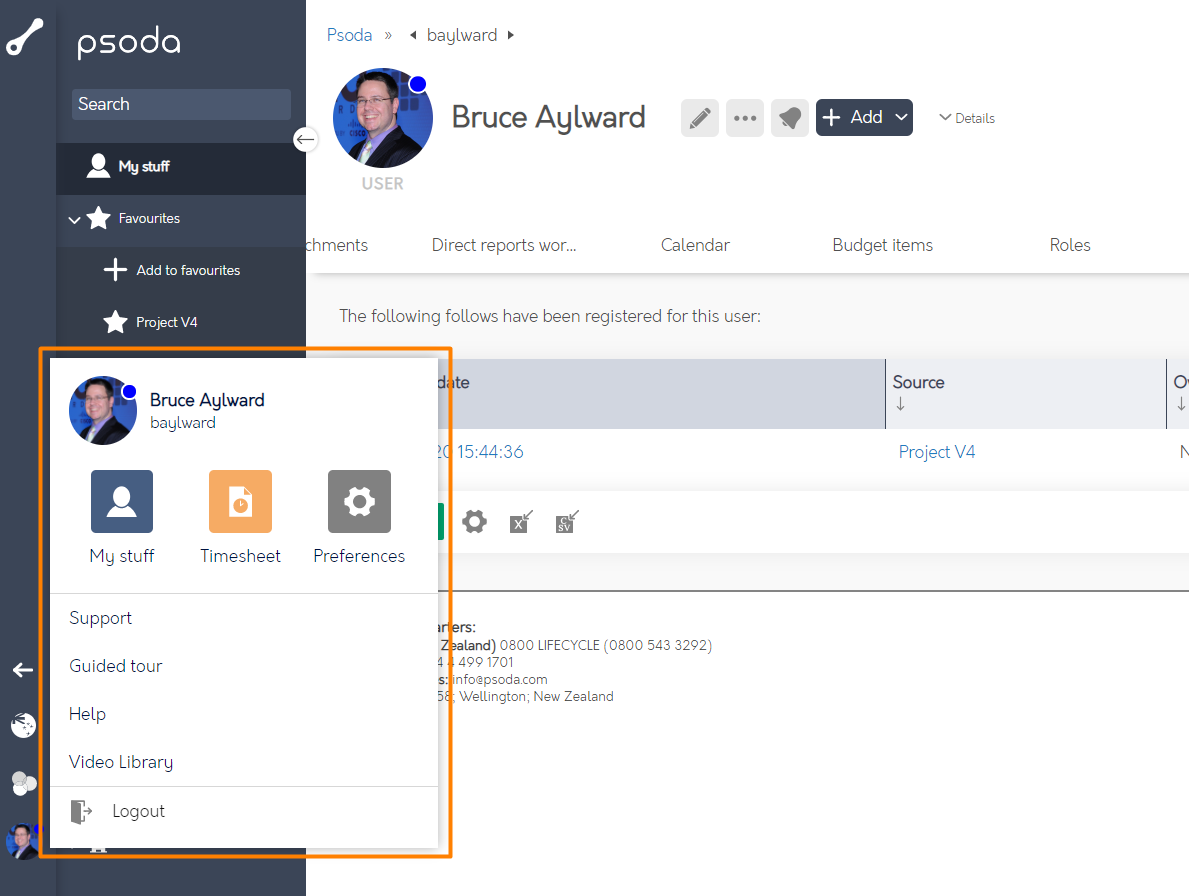The image size is (1189, 896).
Task: Select Guided tour from the popup menu
Action: 116,666
